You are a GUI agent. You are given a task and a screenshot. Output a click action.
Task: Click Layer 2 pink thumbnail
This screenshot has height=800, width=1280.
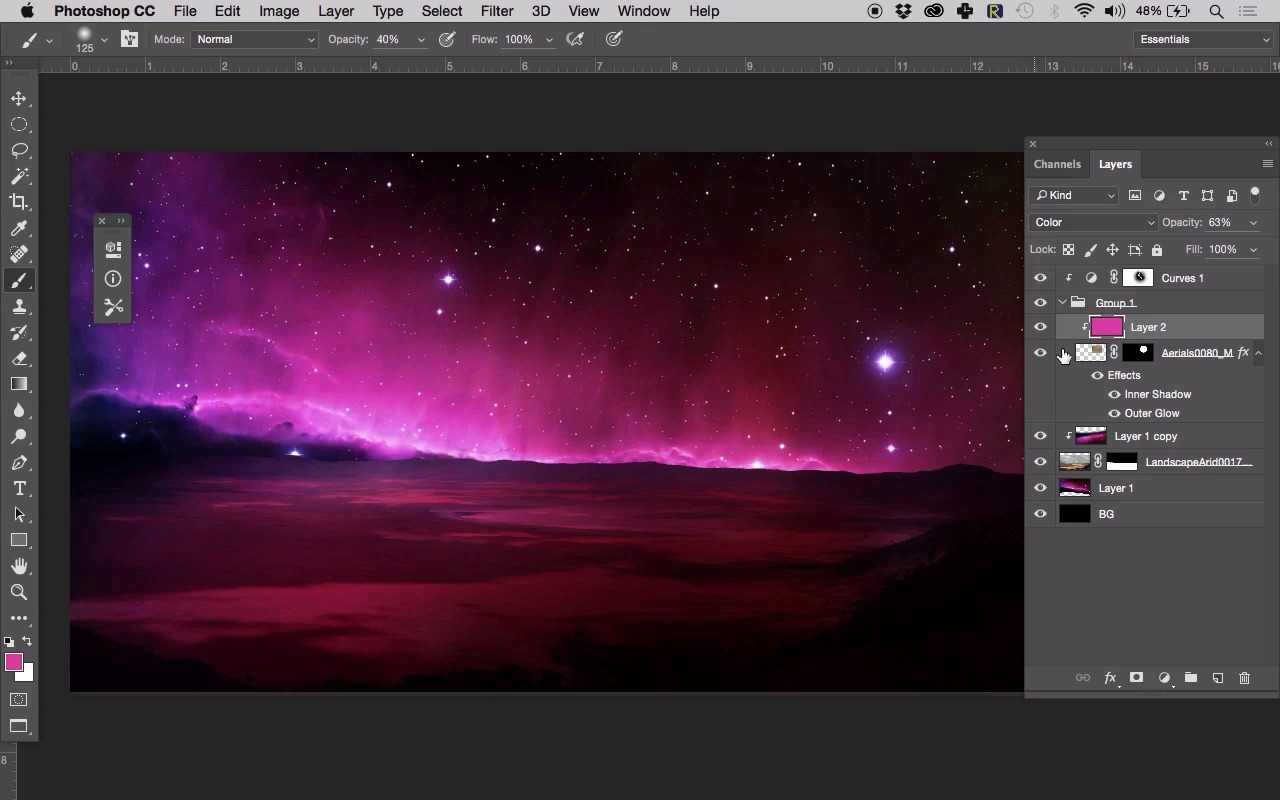(1107, 327)
